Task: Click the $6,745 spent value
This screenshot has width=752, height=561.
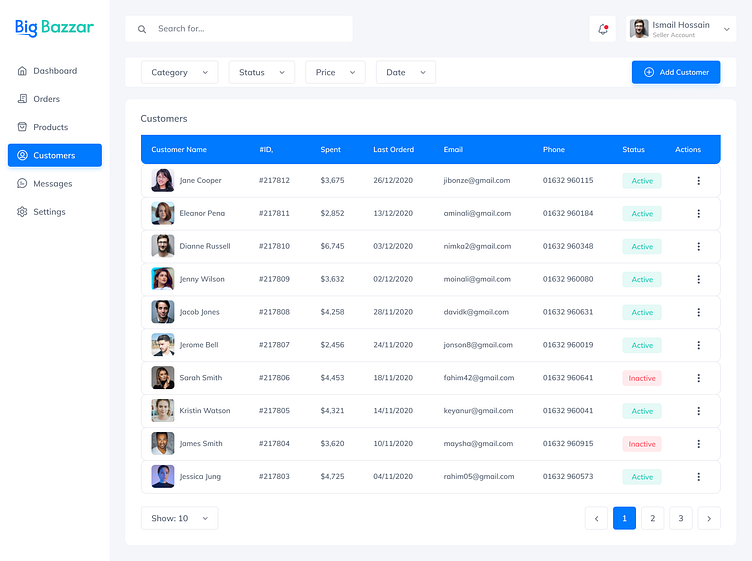Action: point(332,246)
